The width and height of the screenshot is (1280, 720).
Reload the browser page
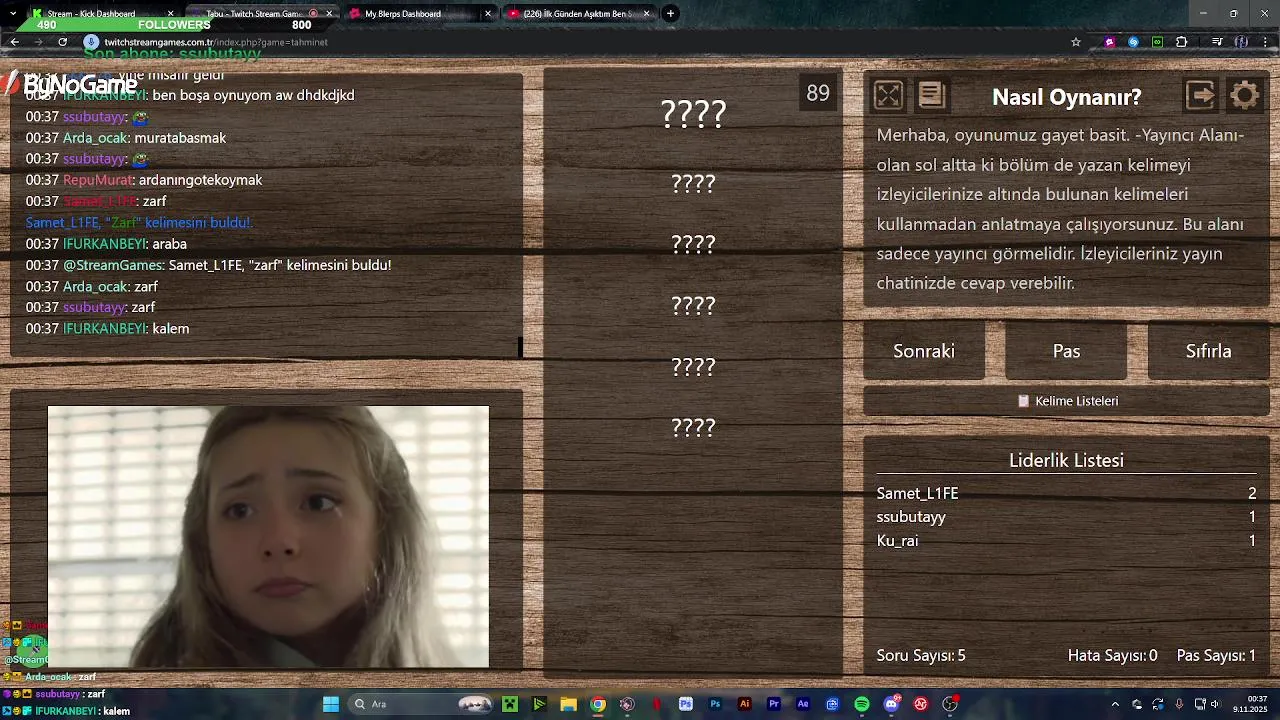[62, 42]
